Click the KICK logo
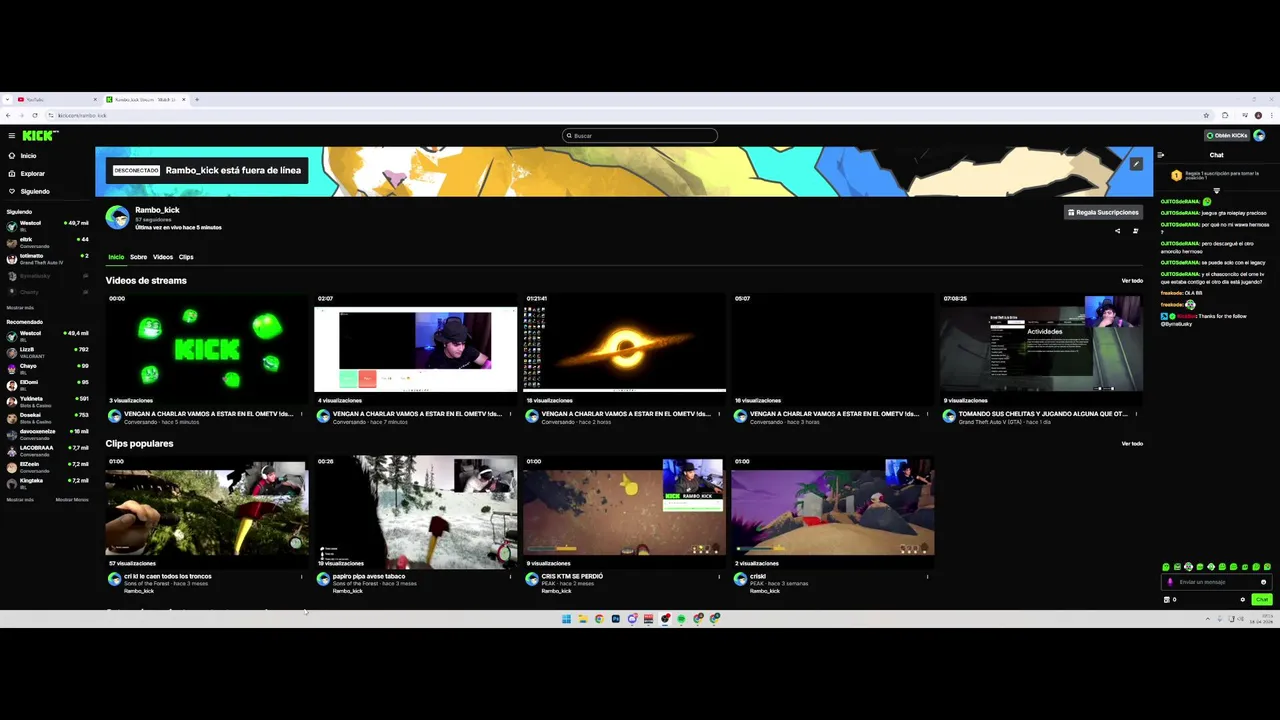Viewport: 1280px width, 720px height. [40, 136]
